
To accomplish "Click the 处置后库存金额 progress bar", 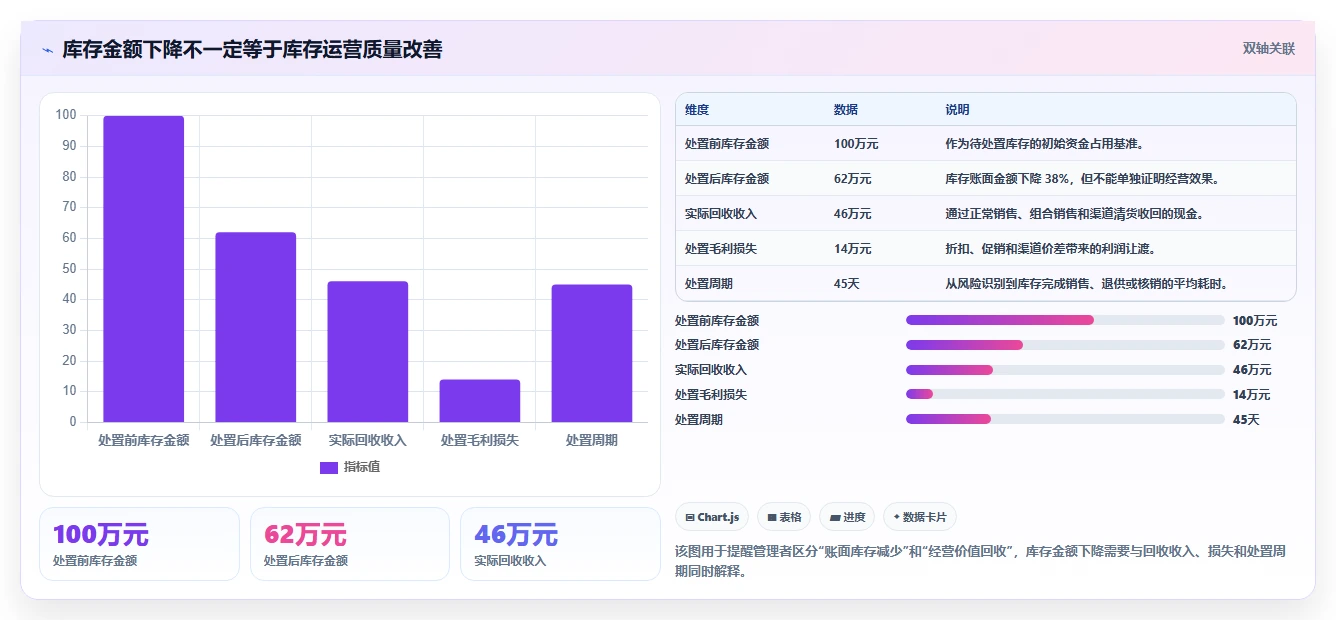I will point(1065,345).
